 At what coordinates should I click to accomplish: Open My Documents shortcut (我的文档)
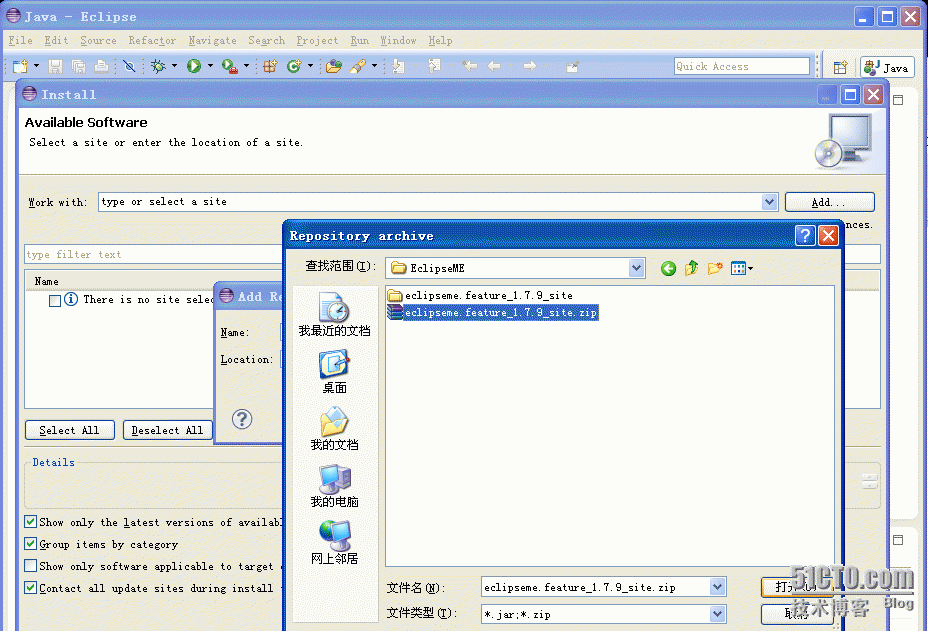coord(334,429)
